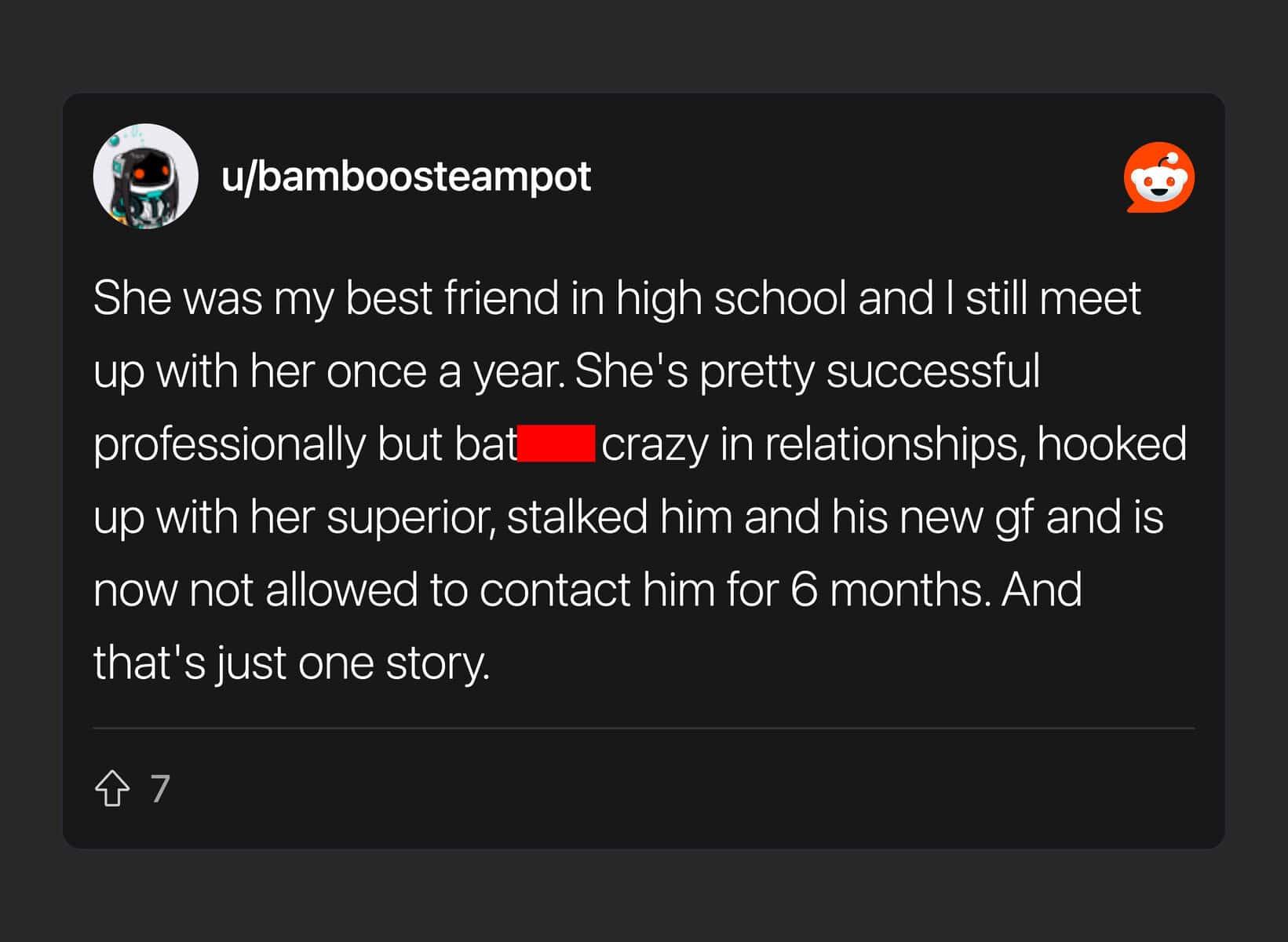
Task: Click the red censor block
Action: pos(556,444)
